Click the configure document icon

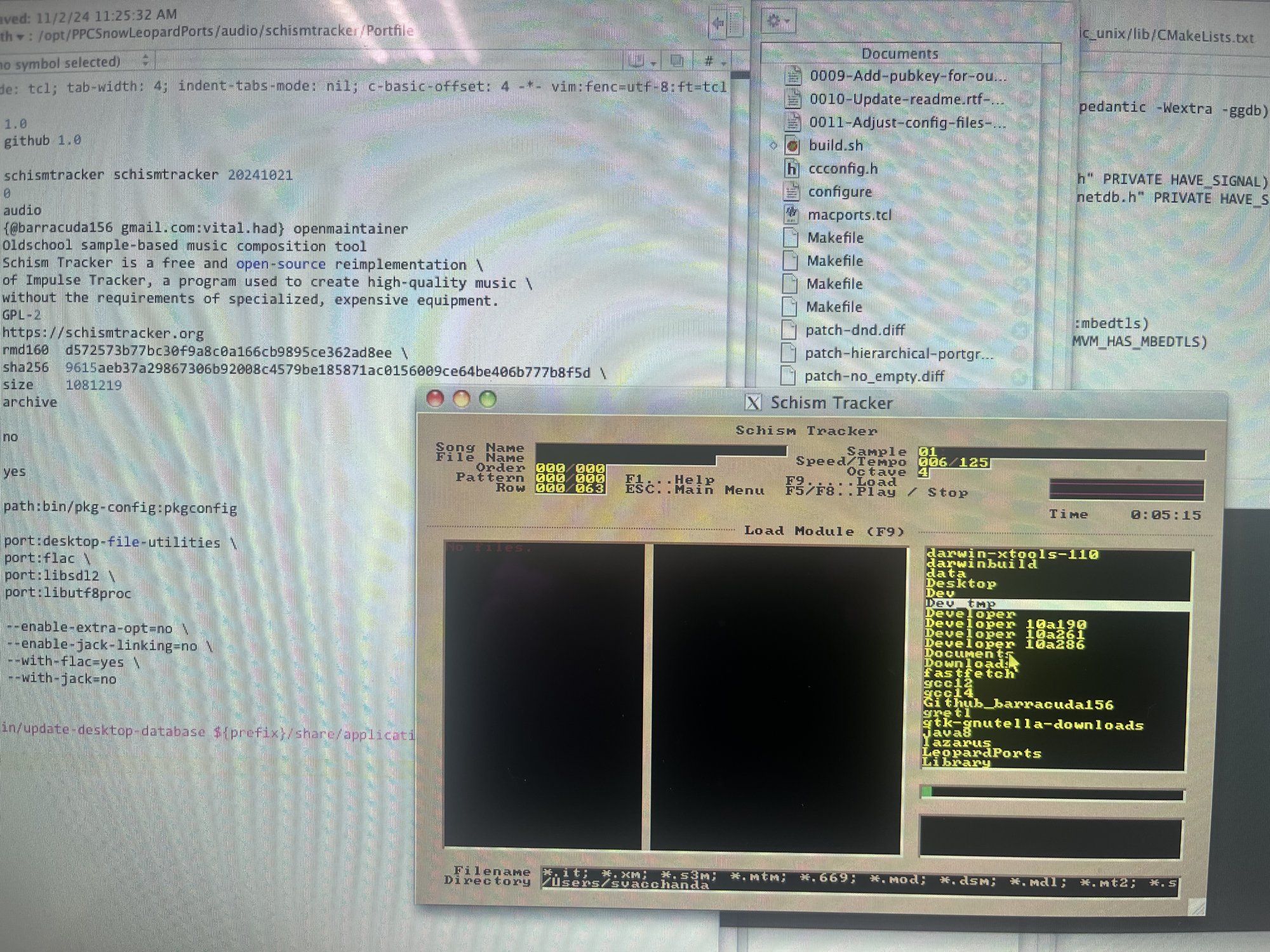coord(792,192)
